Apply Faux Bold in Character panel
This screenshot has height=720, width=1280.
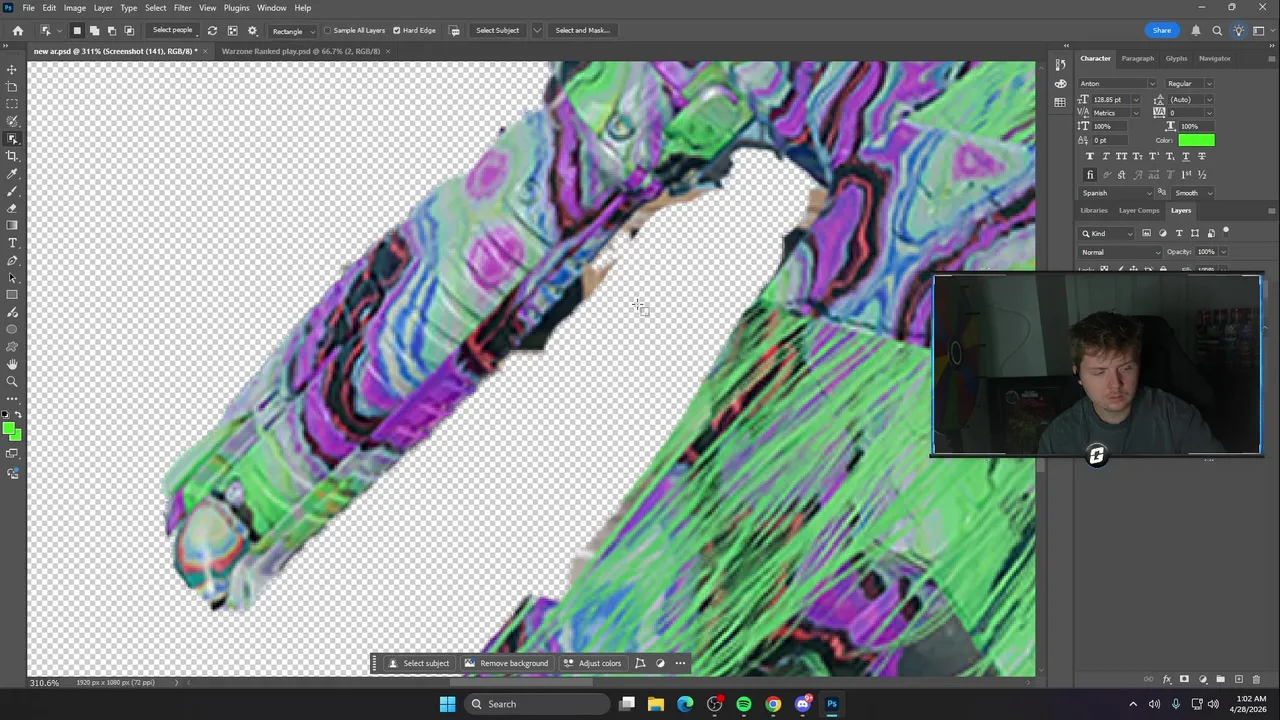[1090, 156]
